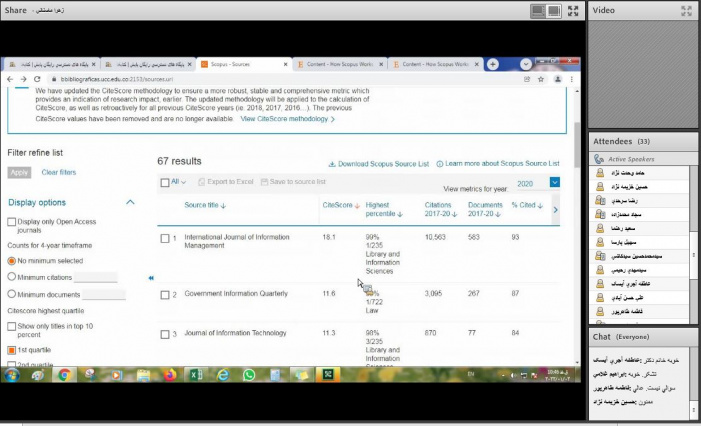Viewport: 701px width, 426px height.
Task: Click the Minimum documents input field
Action: (104, 294)
